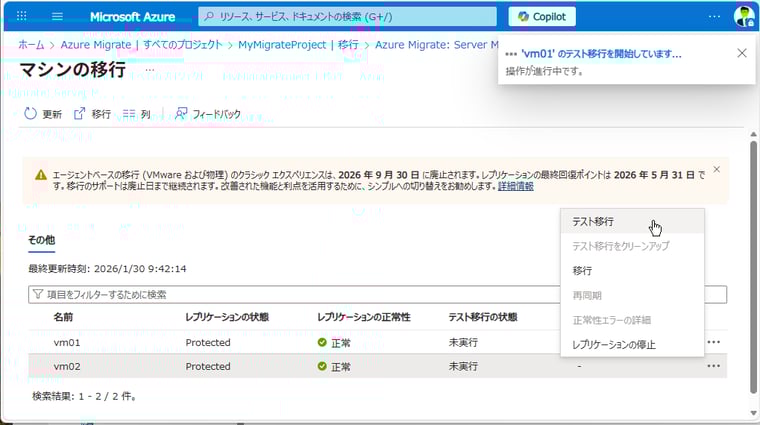760x425 pixels.
Task: Sort by レプリケーションの正常性 column header
Action: [364, 317]
